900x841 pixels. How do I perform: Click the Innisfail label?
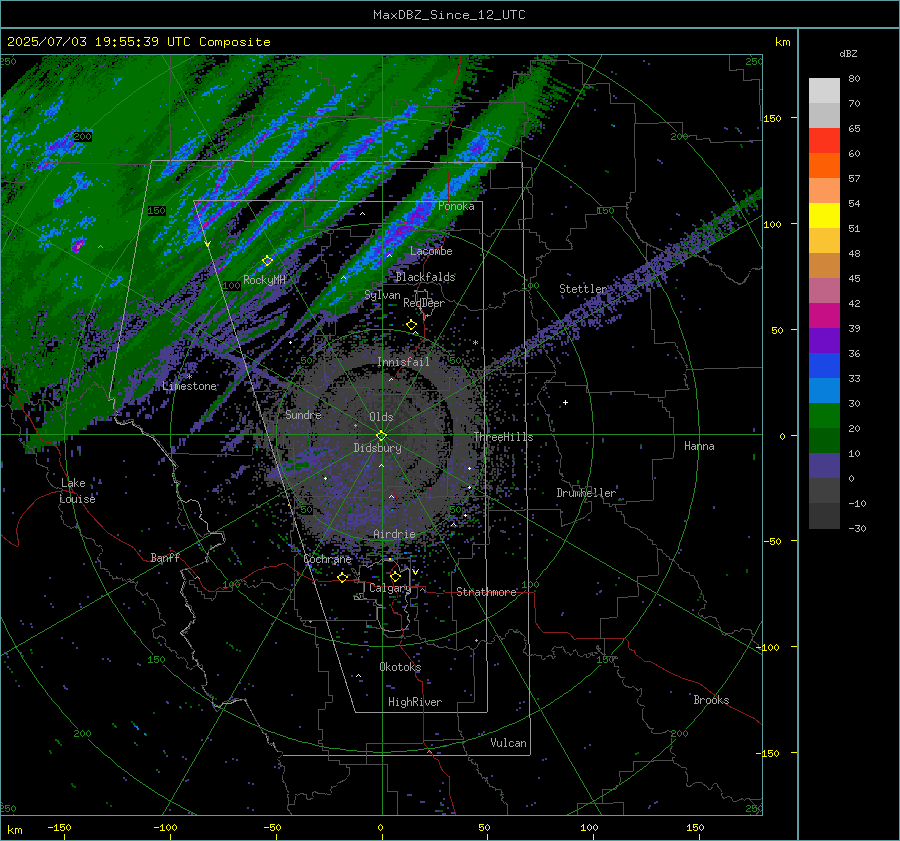click(403, 362)
